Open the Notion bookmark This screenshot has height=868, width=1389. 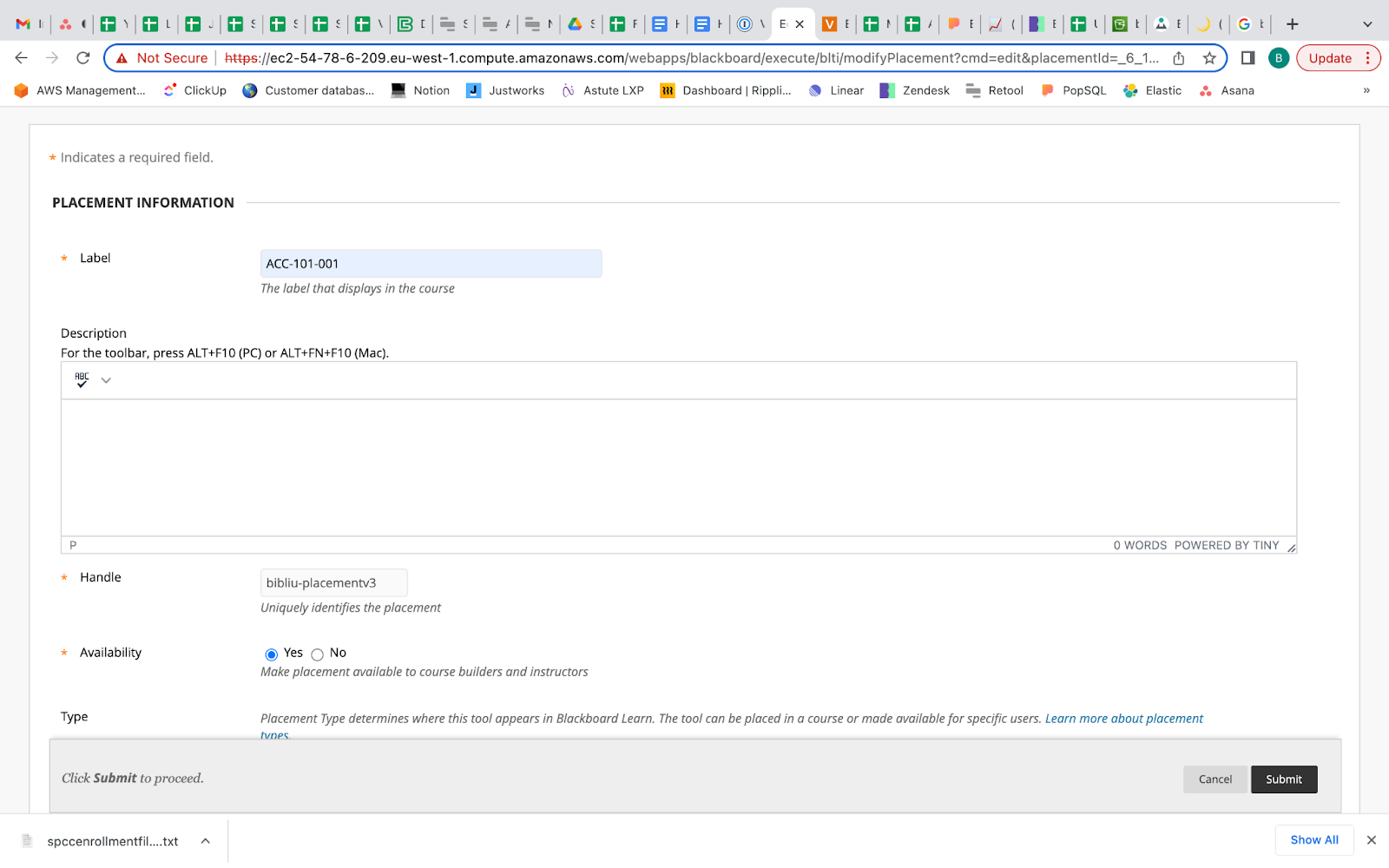421,90
